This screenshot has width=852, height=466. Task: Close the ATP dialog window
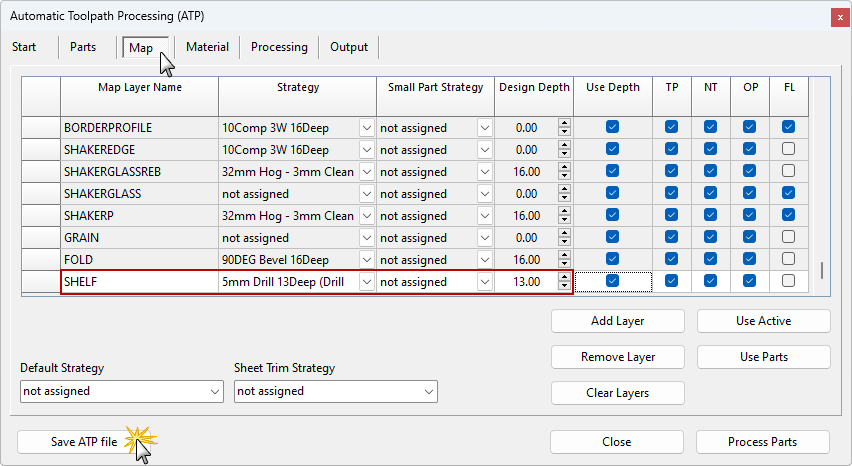836,16
